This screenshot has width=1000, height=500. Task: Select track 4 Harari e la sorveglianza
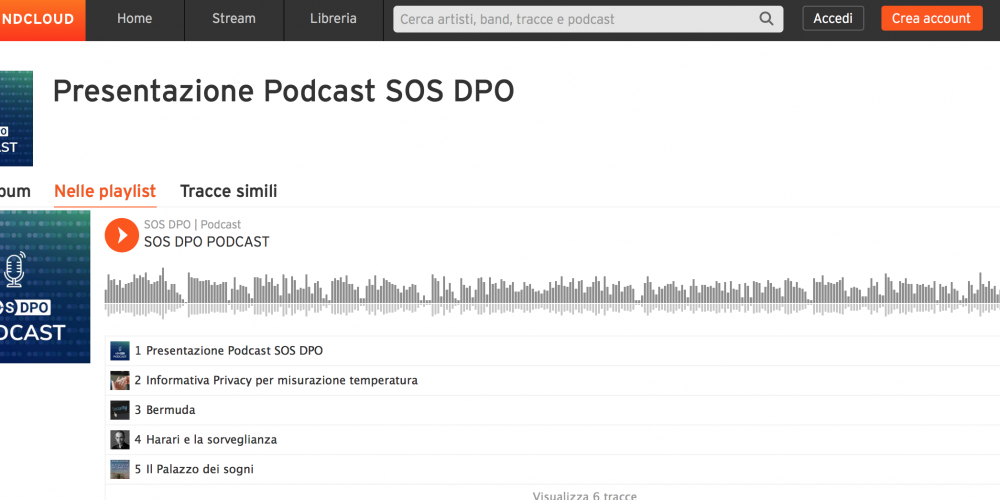(552, 439)
